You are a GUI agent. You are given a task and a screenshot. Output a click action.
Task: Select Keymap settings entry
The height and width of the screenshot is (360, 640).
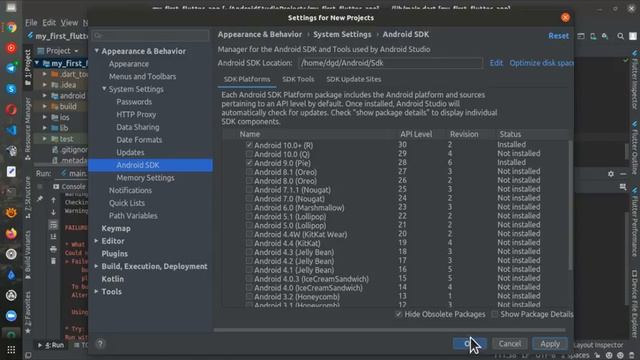click(116, 228)
